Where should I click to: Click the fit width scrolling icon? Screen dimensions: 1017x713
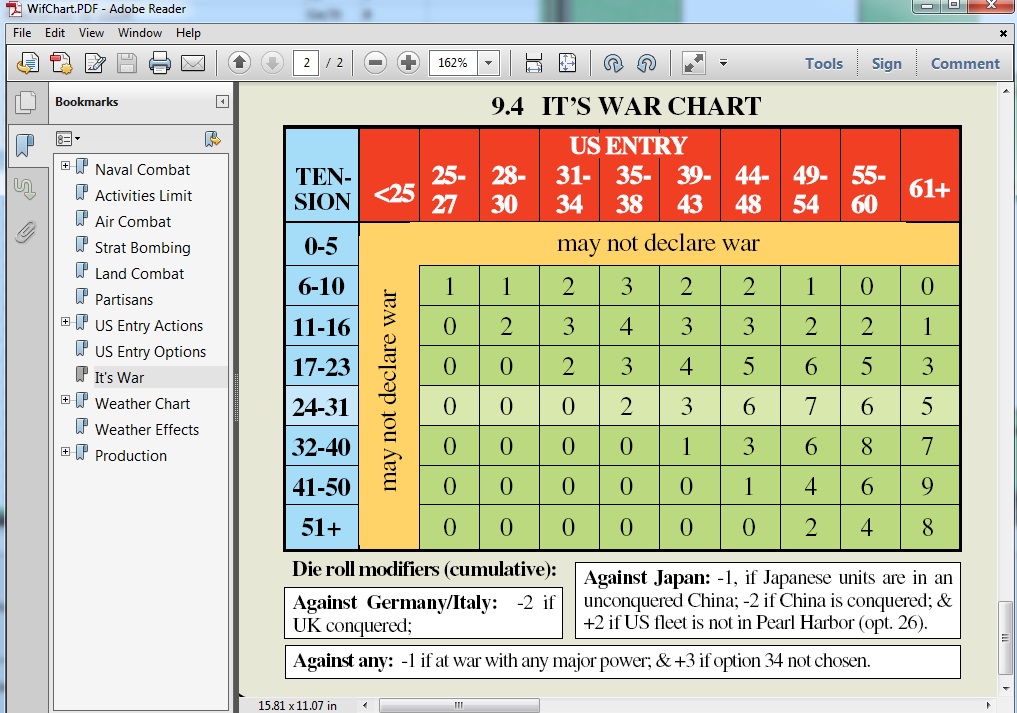coord(533,63)
